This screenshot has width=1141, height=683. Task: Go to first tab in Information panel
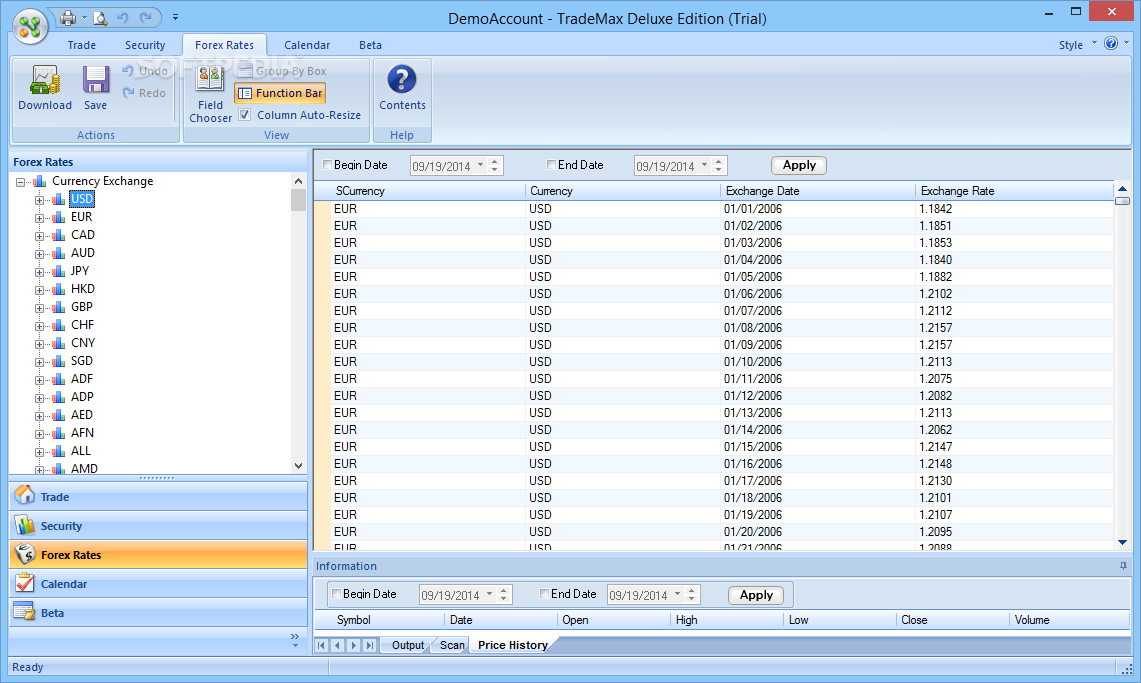321,645
